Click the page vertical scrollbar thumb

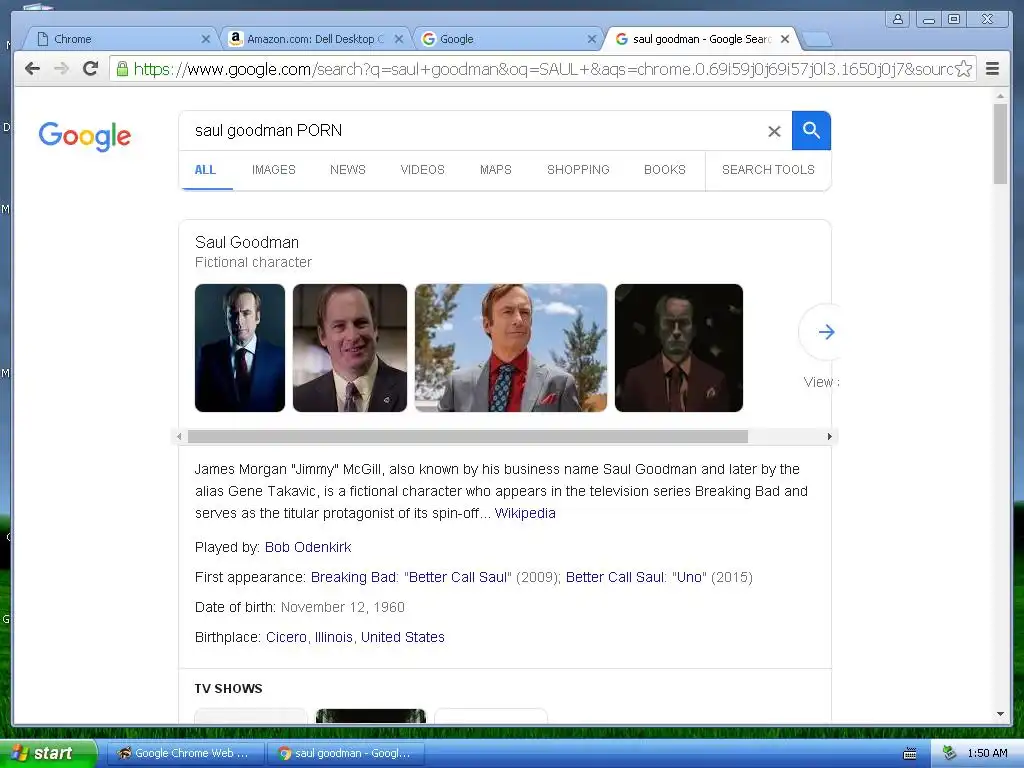[x=1000, y=144]
